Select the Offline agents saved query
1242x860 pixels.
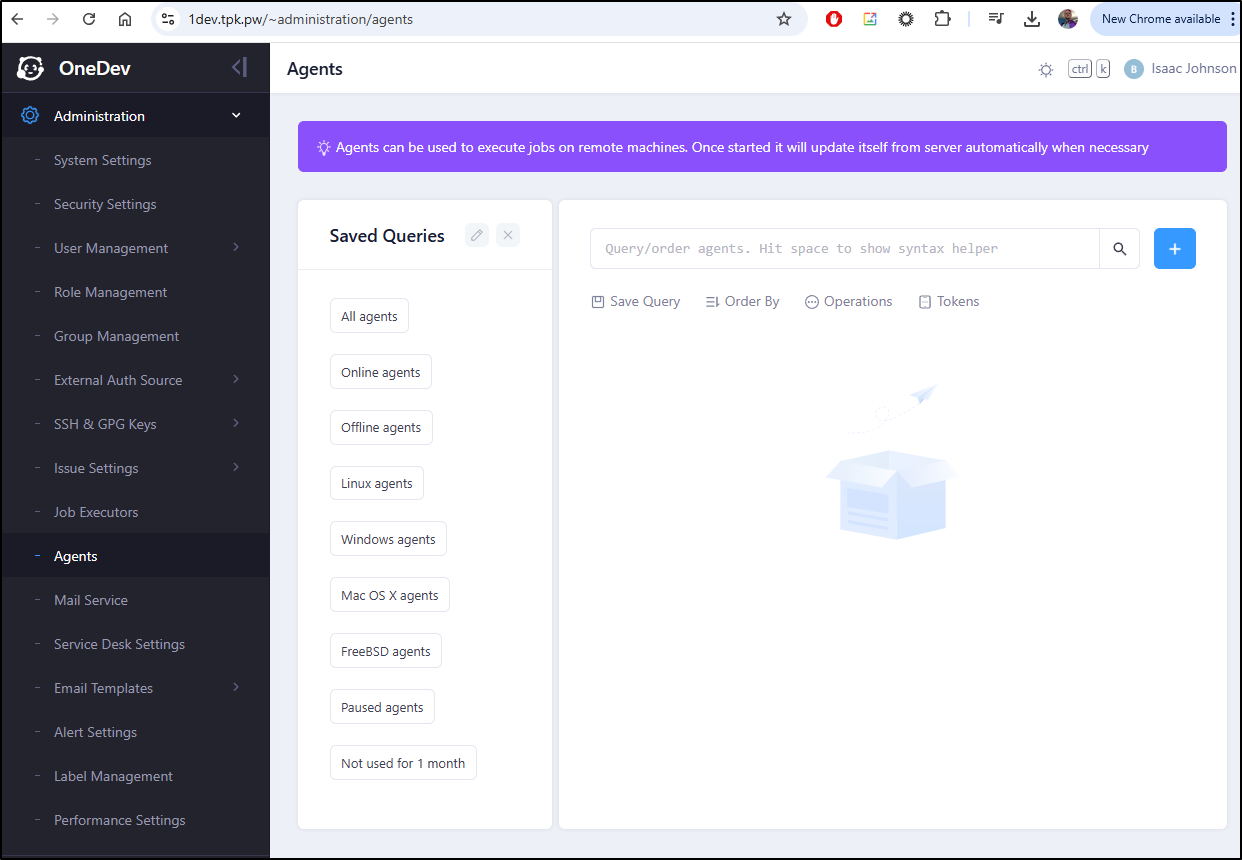[x=381, y=427]
